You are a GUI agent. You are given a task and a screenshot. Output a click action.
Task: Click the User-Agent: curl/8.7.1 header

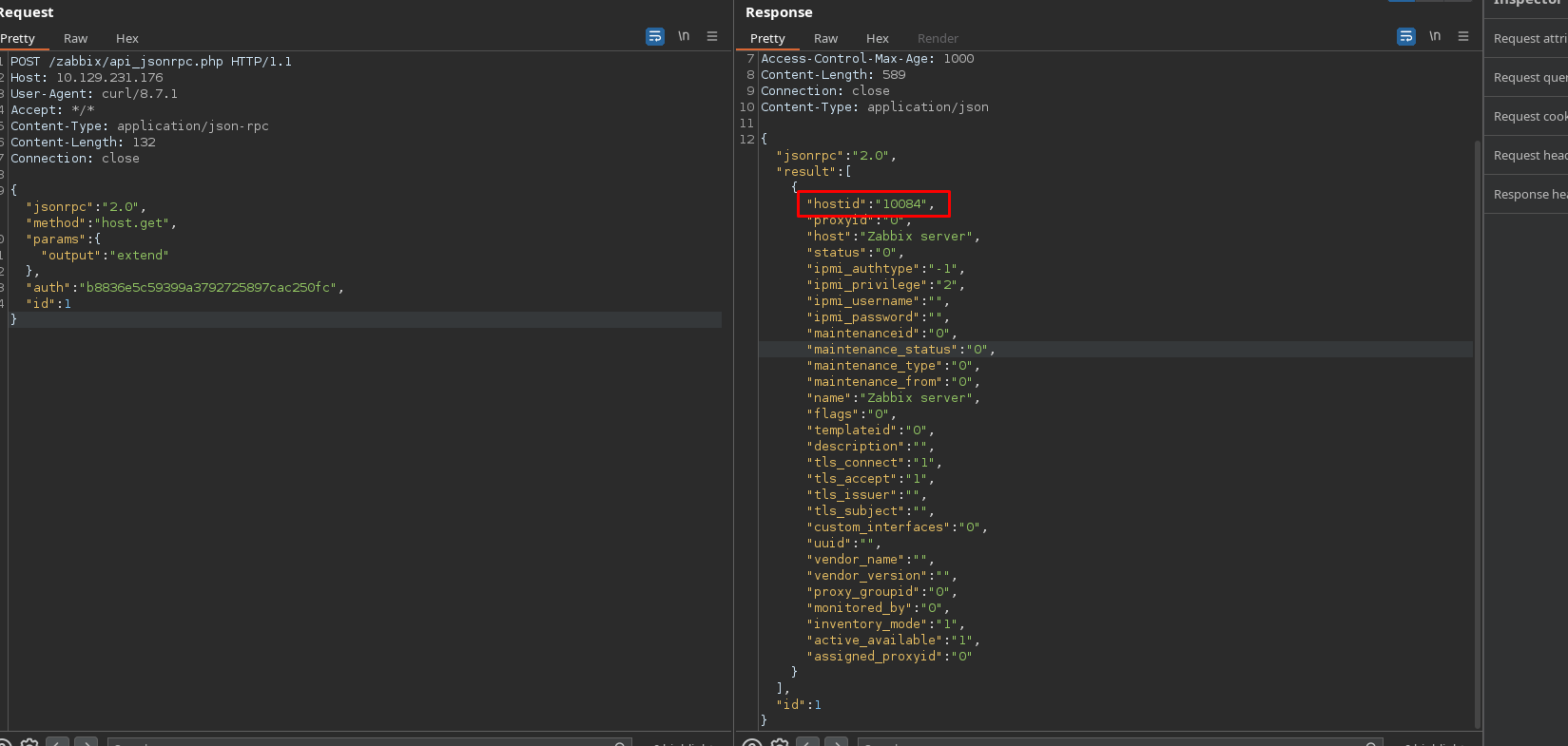94,93
